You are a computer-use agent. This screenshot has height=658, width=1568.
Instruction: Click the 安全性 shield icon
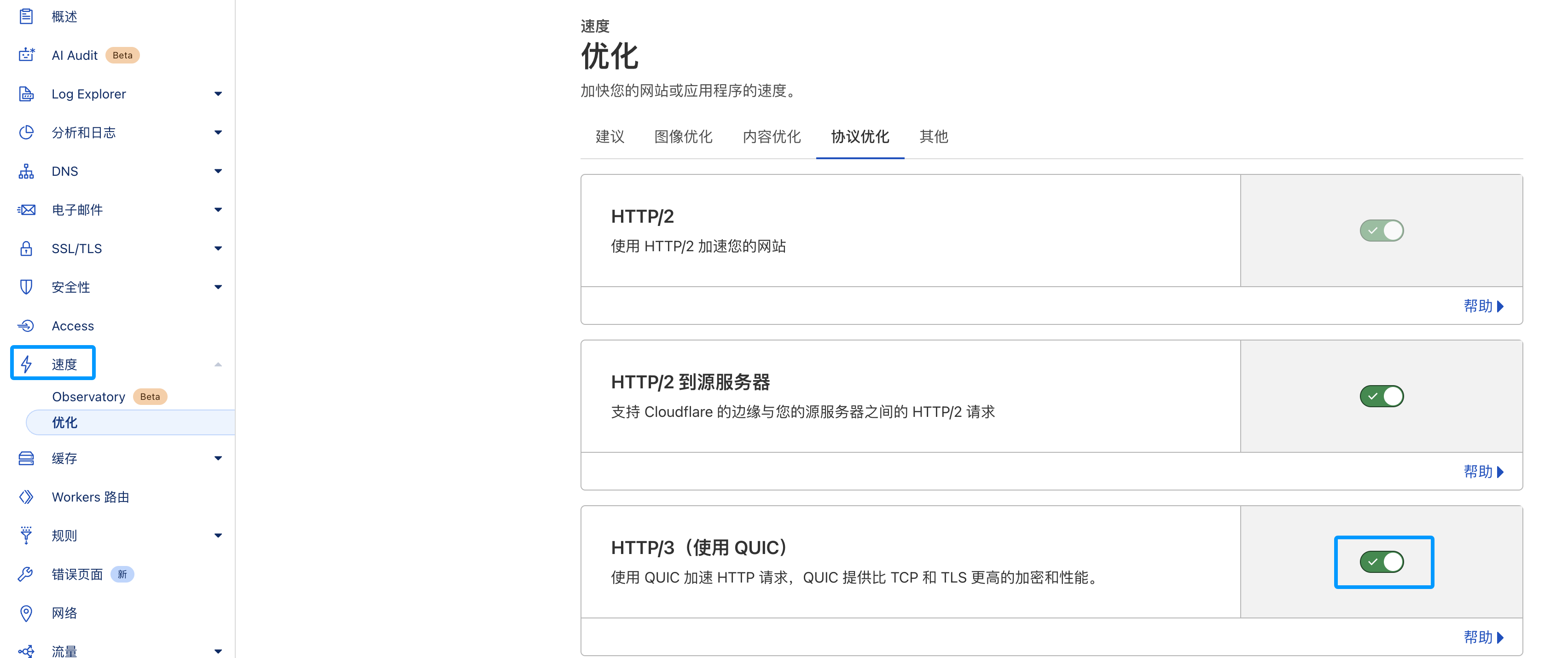click(x=26, y=287)
